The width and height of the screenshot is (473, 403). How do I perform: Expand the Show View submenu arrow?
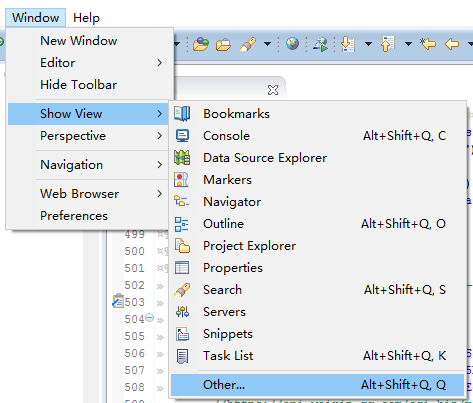[x=160, y=114]
